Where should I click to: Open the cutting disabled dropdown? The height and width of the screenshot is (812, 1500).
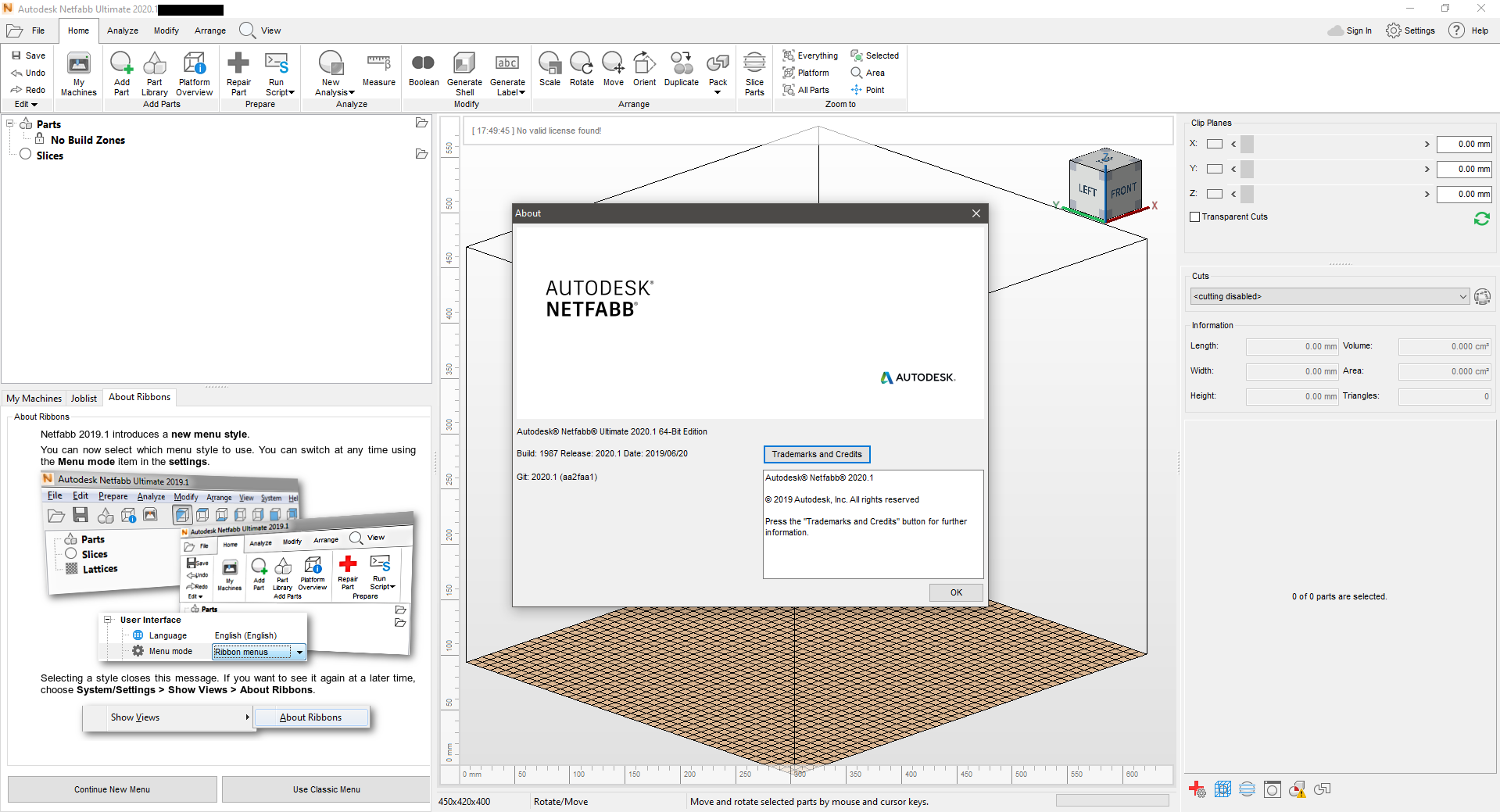pos(1330,296)
